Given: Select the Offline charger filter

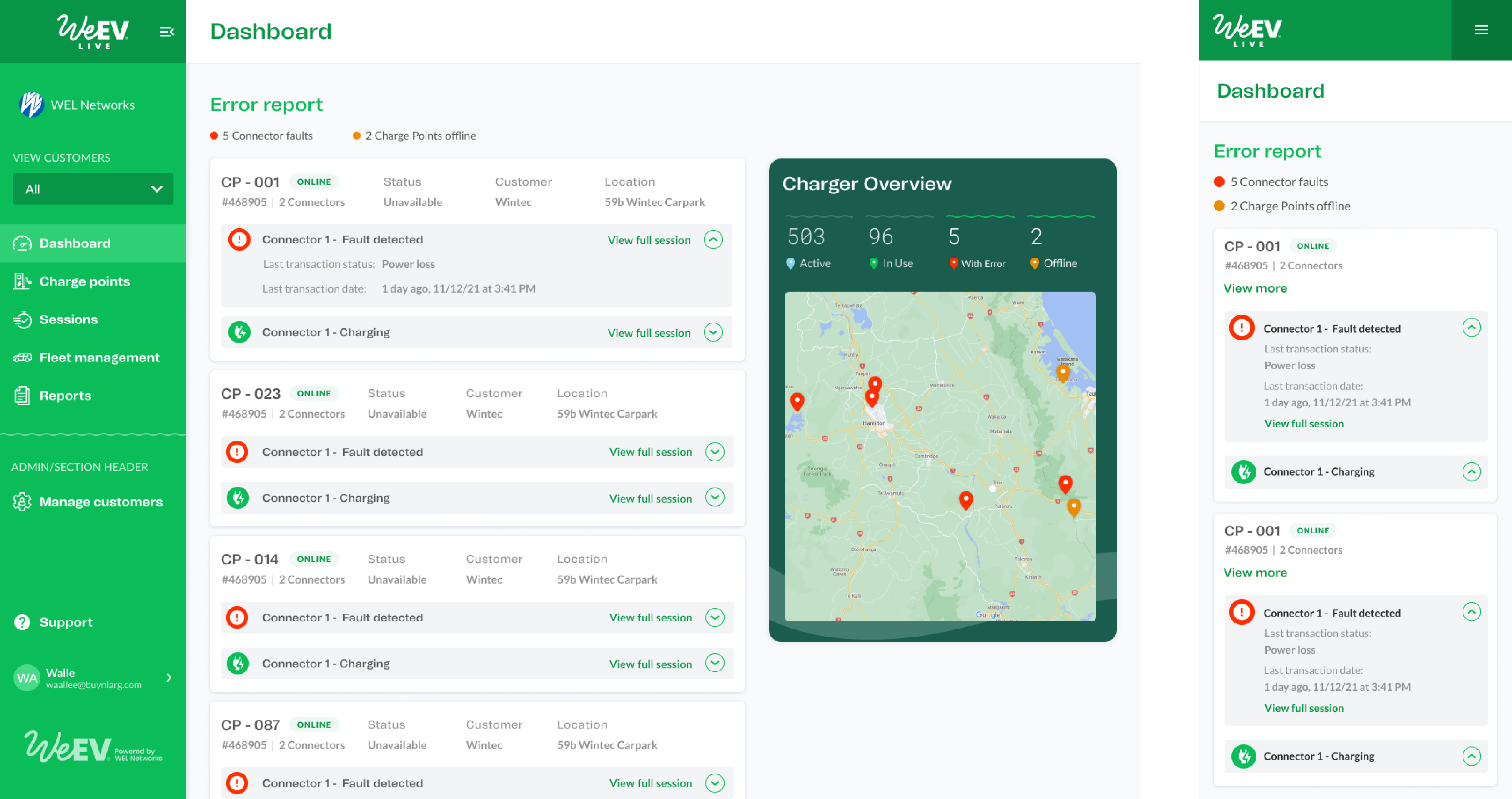Looking at the screenshot, I should [1054, 263].
